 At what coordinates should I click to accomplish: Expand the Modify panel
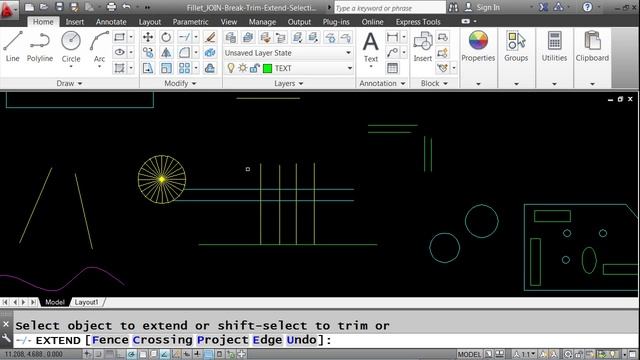[180, 83]
